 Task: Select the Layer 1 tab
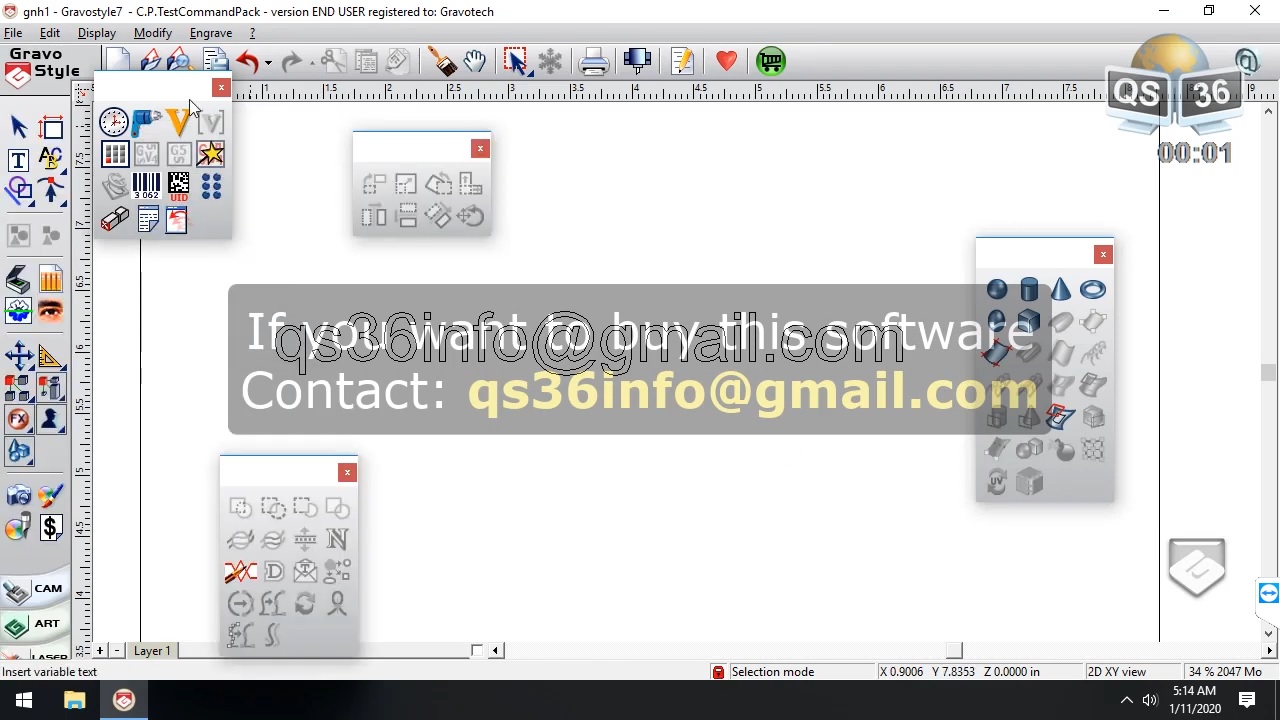152,651
